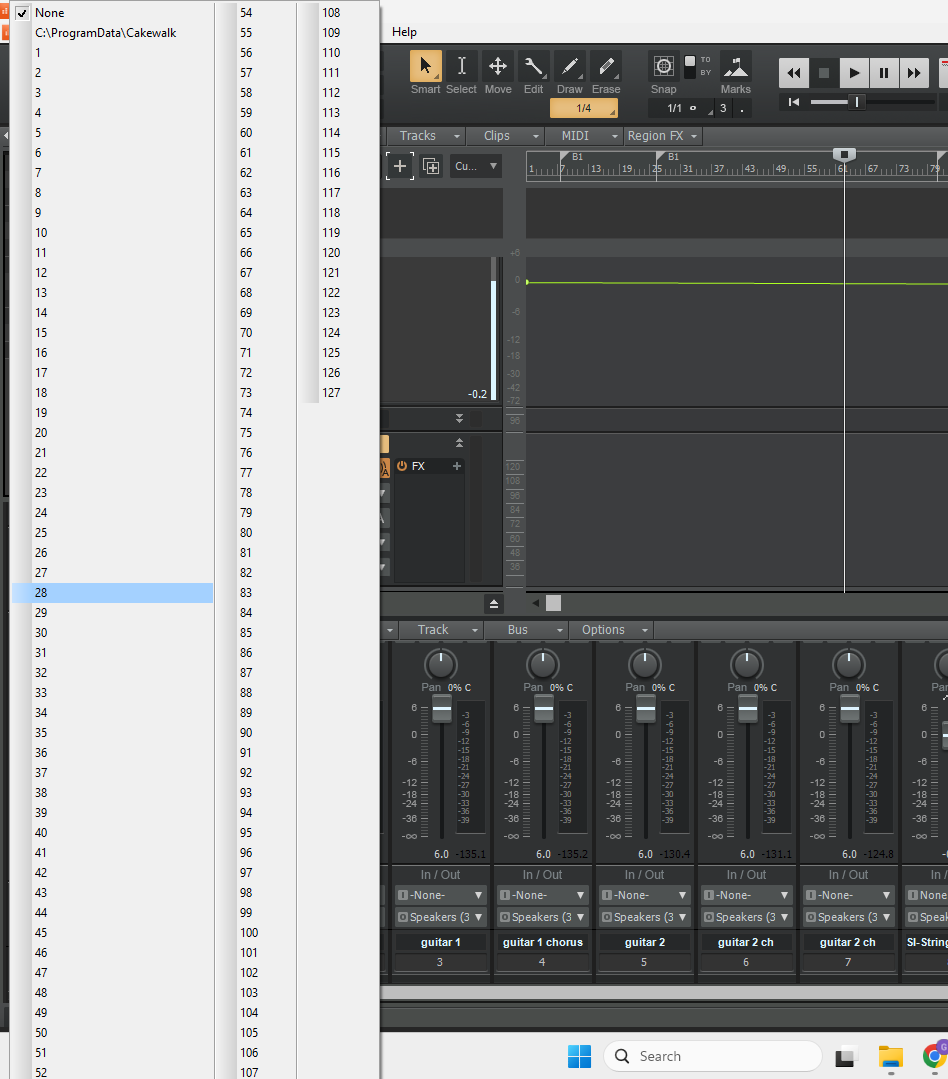The height and width of the screenshot is (1079, 948).
Task: Click the horizontal scroll left arrow
Action: click(x=535, y=603)
